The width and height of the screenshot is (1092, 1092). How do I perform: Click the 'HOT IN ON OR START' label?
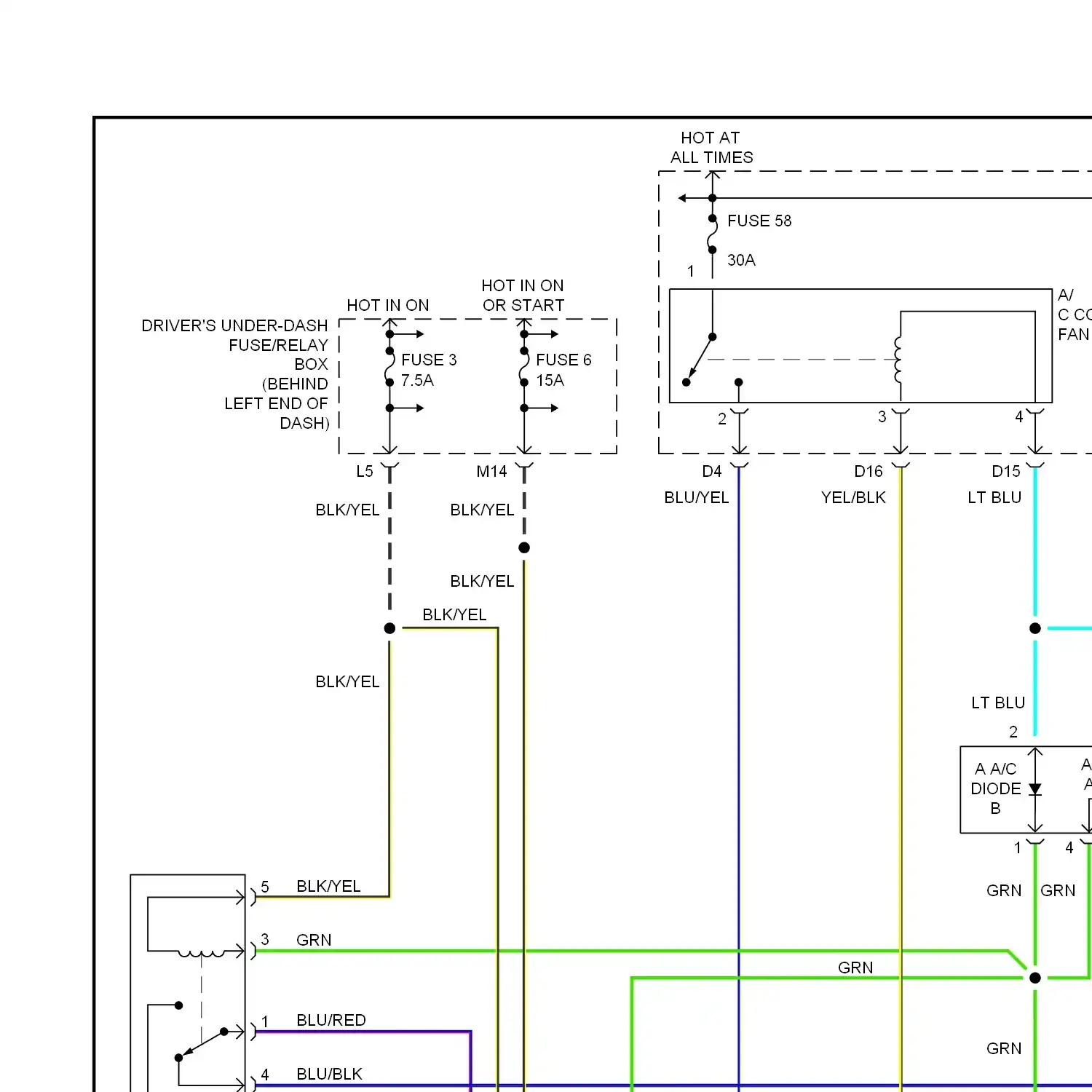pos(523,296)
